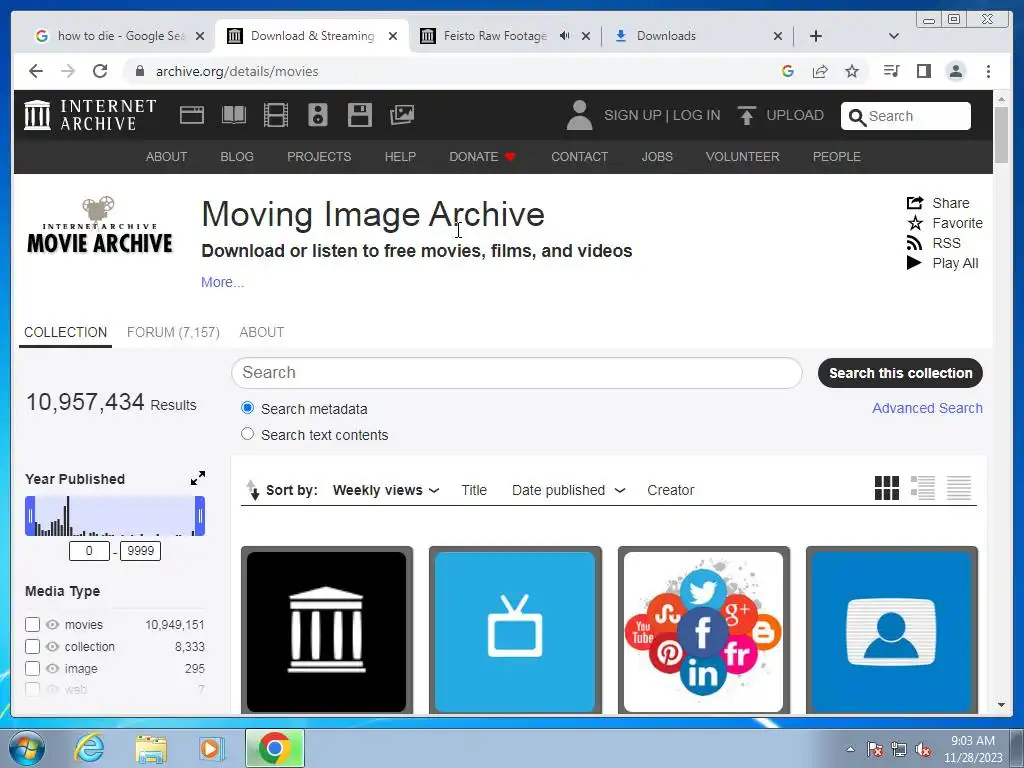Go back in Chrome
The width and height of the screenshot is (1024, 768).
click(36, 71)
